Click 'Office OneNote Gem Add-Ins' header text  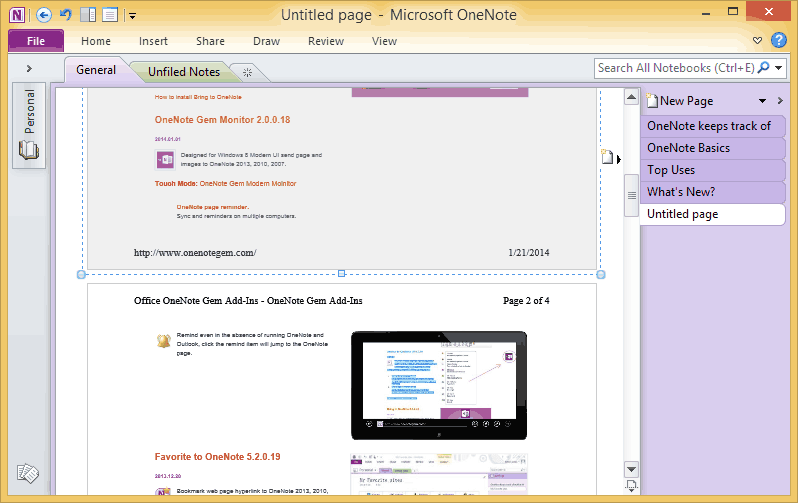point(196,301)
